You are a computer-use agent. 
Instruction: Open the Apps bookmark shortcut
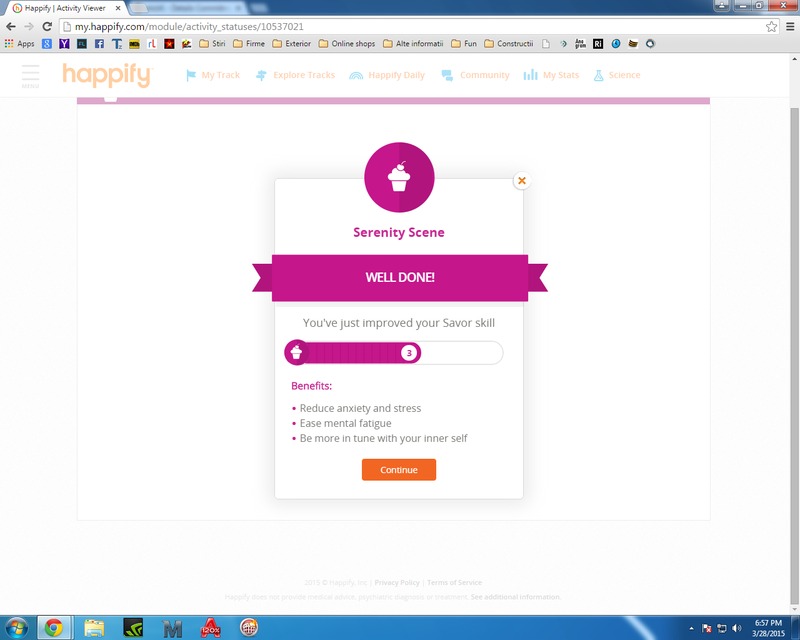tap(19, 44)
